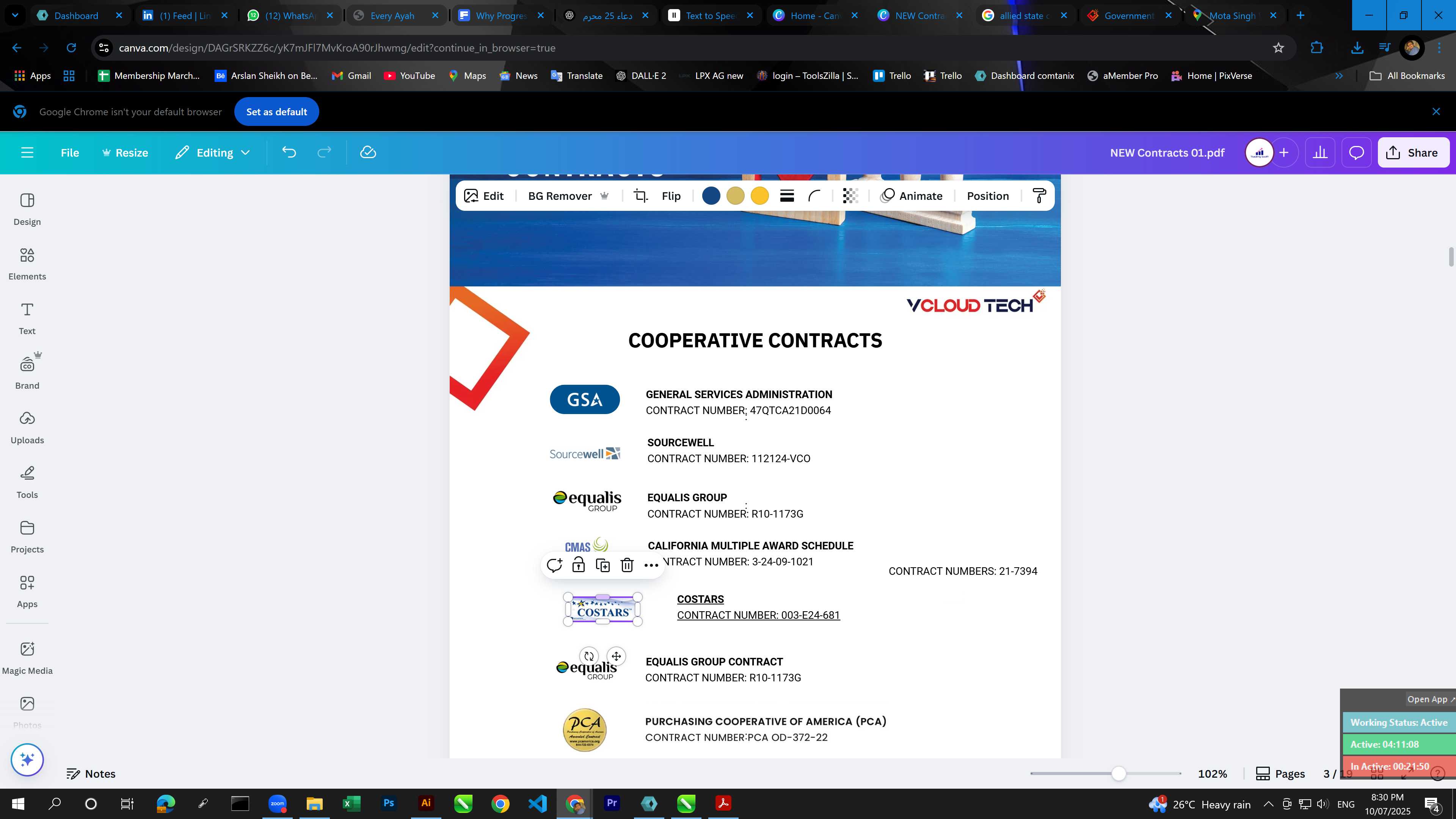Click the 102% zoom percentage
The height and width of the screenshot is (819, 1456).
[1213, 774]
